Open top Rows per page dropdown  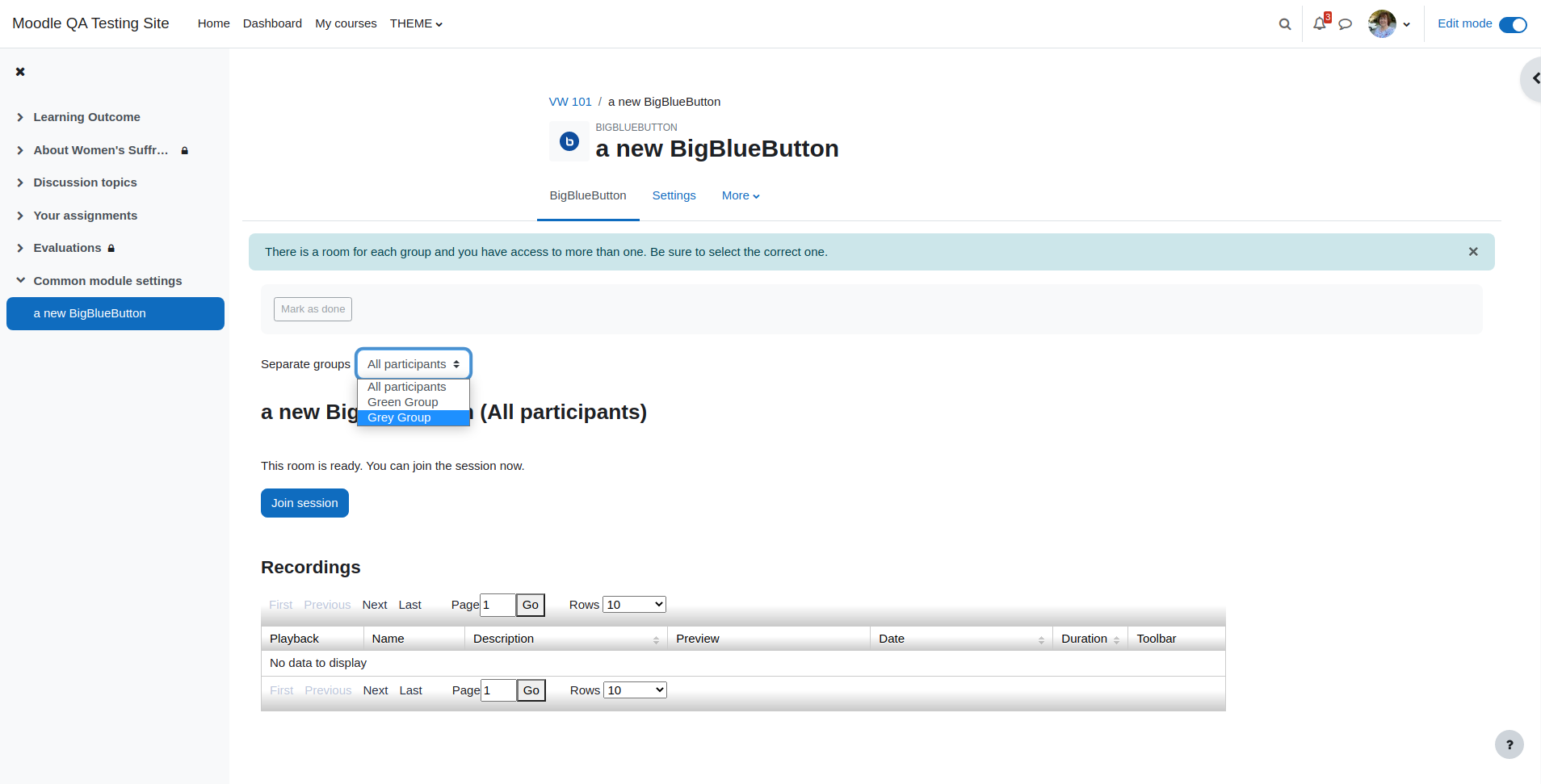634,605
